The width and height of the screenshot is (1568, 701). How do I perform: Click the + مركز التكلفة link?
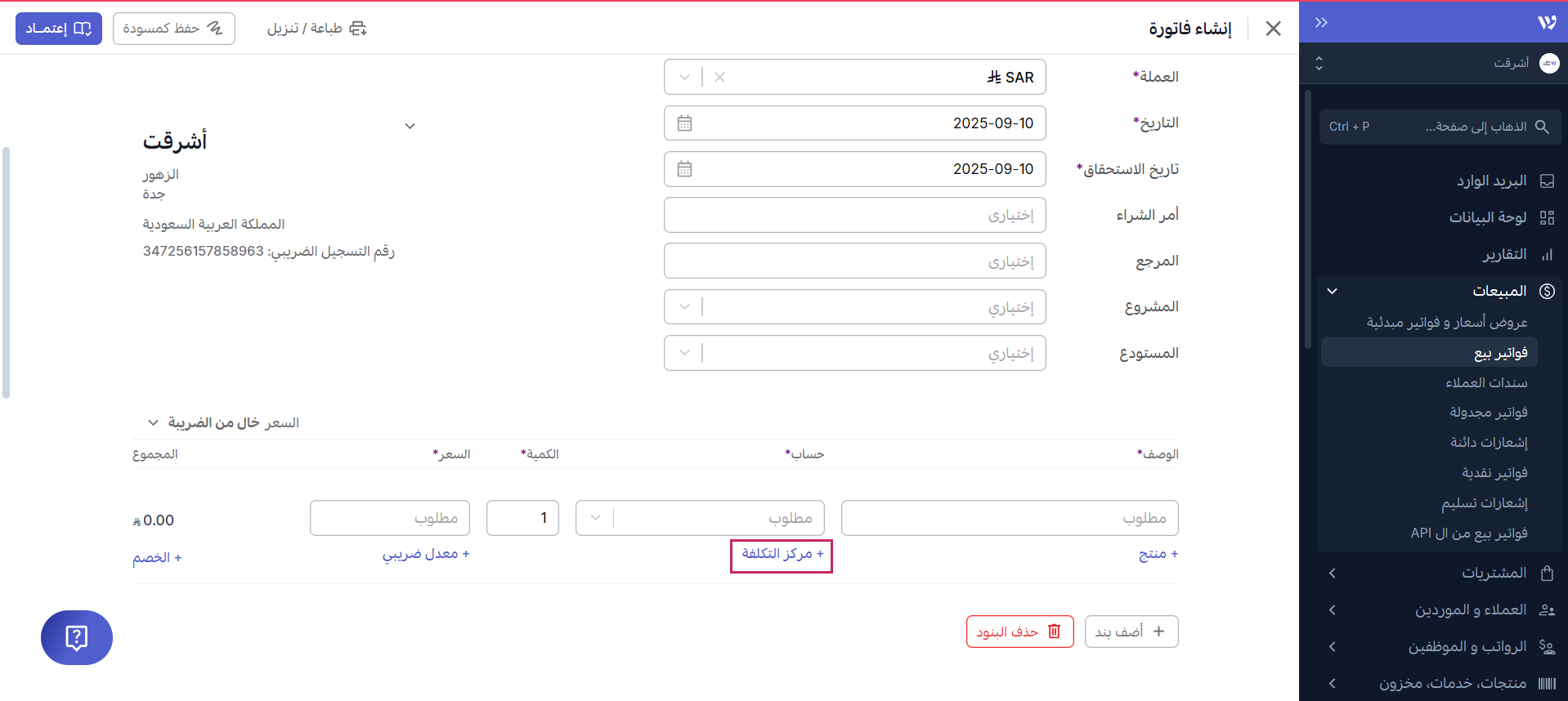[782, 555]
